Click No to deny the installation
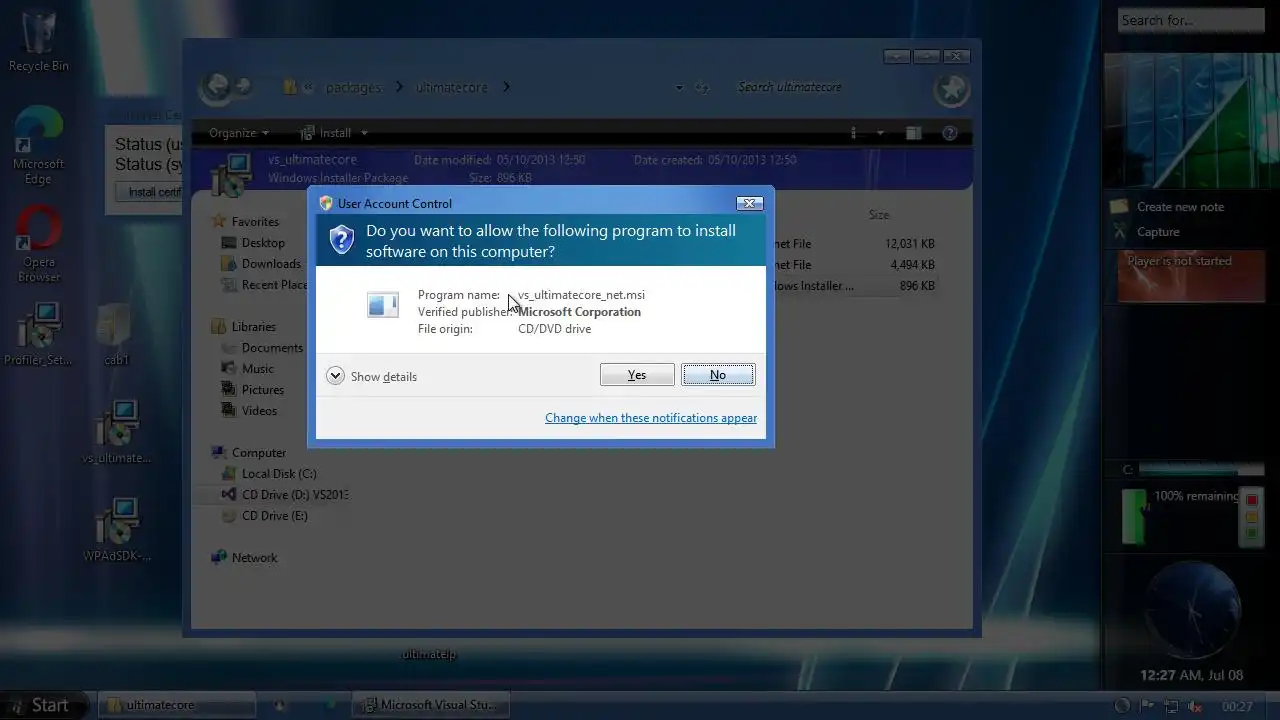This screenshot has height=720, width=1280. click(x=718, y=375)
